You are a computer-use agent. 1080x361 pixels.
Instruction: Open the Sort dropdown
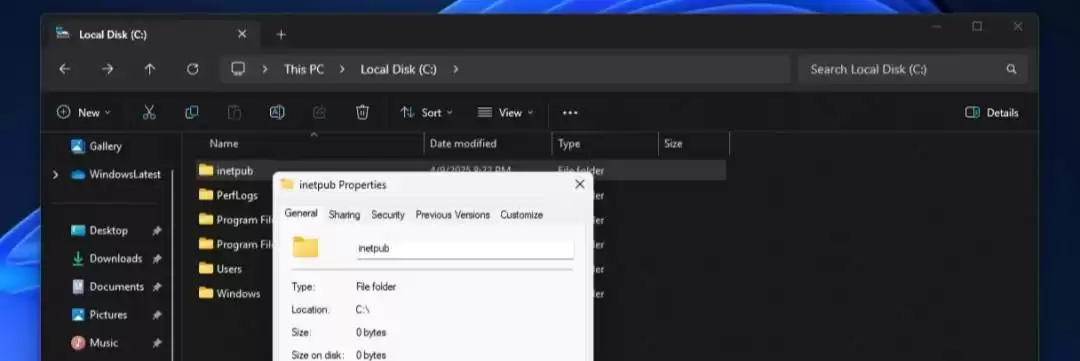(426, 112)
